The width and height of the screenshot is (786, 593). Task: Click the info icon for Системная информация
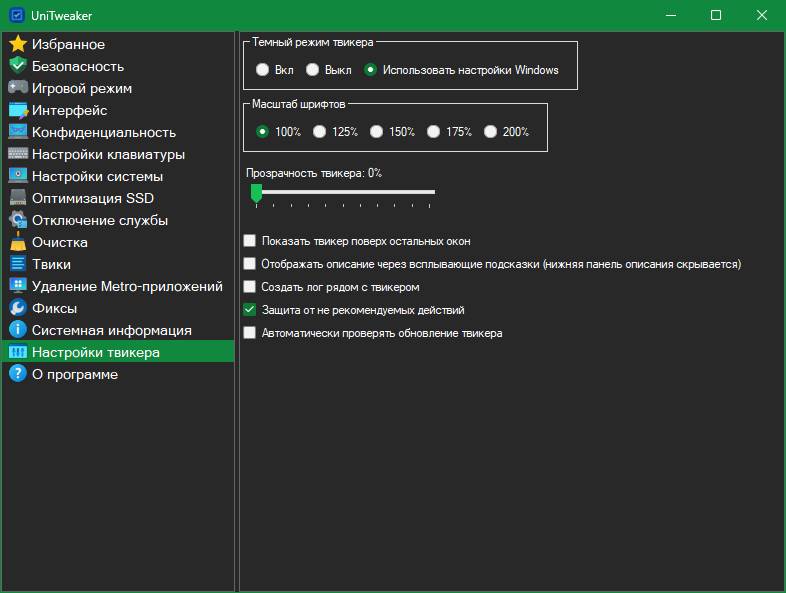tap(17, 330)
